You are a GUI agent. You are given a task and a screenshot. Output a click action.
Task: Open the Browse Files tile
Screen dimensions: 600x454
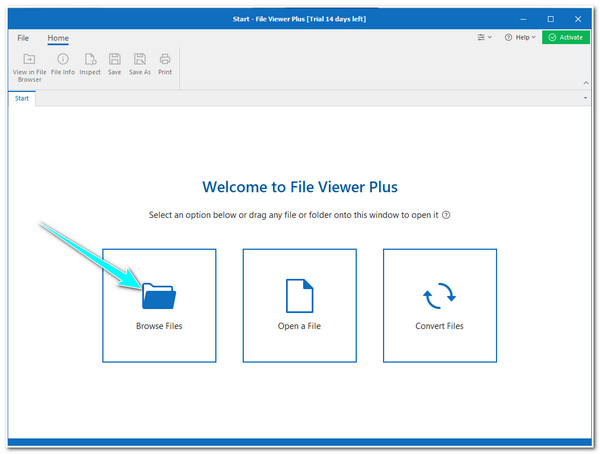tap(159, 305)
